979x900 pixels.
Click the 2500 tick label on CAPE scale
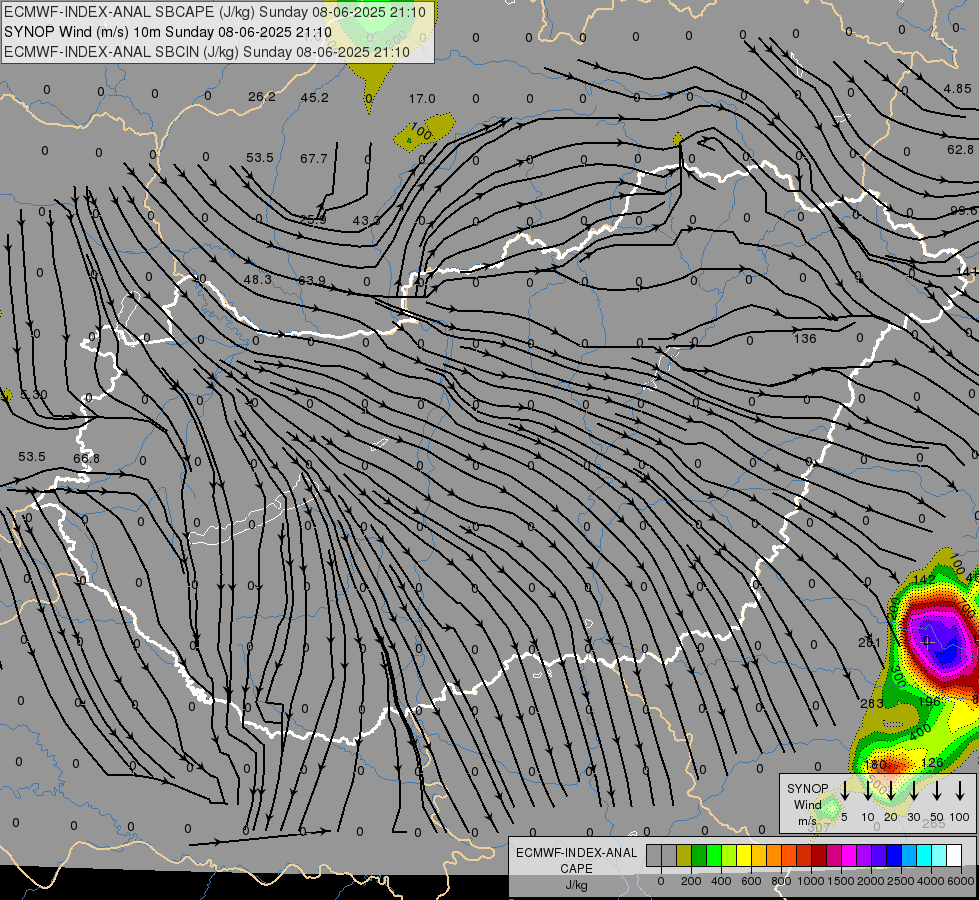pos(900,881)
